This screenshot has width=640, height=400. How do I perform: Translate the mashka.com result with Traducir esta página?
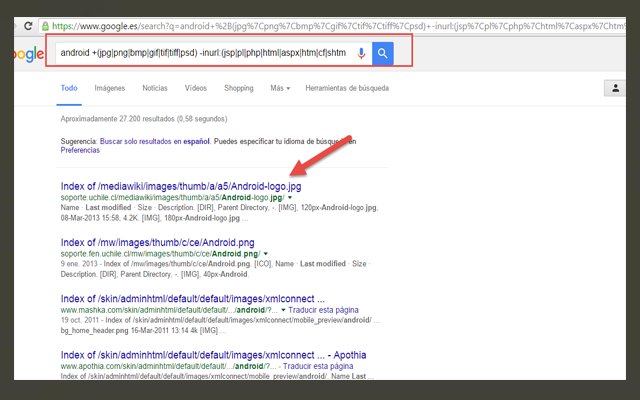323,310
